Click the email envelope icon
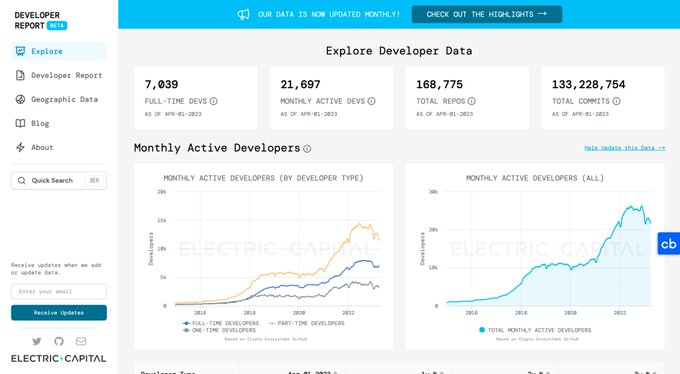Viewport: 680px width, 374px height. click(x=81, y=341)
